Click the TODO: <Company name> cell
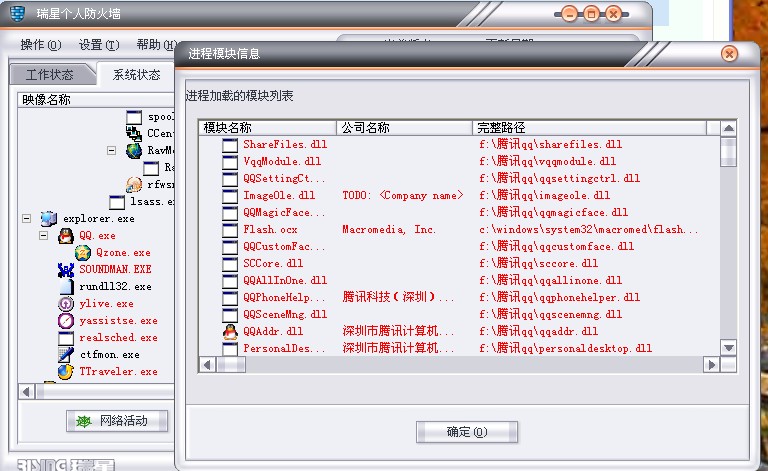Screen dimensions: 768x471 coord(403,195)
